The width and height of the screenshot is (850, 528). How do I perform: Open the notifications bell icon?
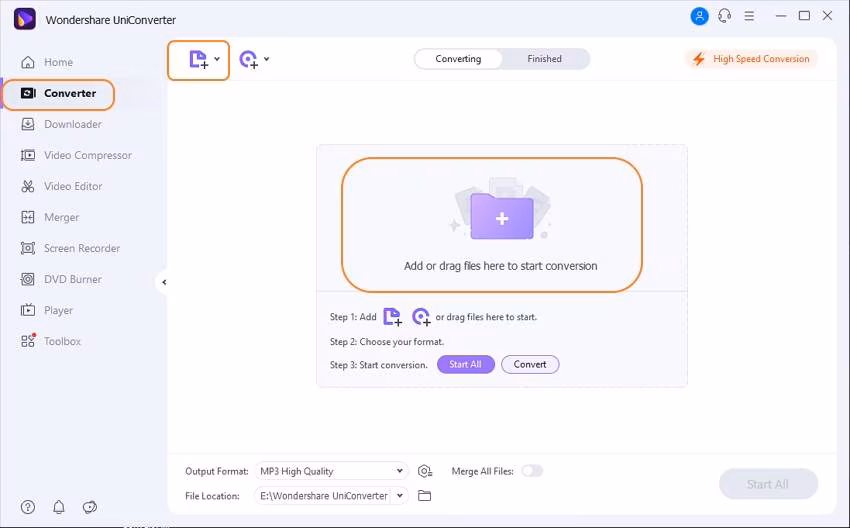coord(59,507)
